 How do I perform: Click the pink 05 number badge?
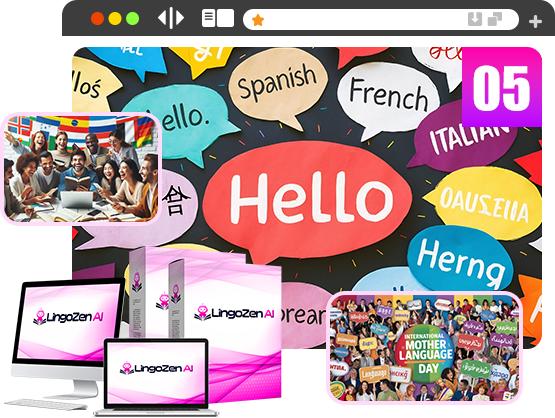pos(502,87)
